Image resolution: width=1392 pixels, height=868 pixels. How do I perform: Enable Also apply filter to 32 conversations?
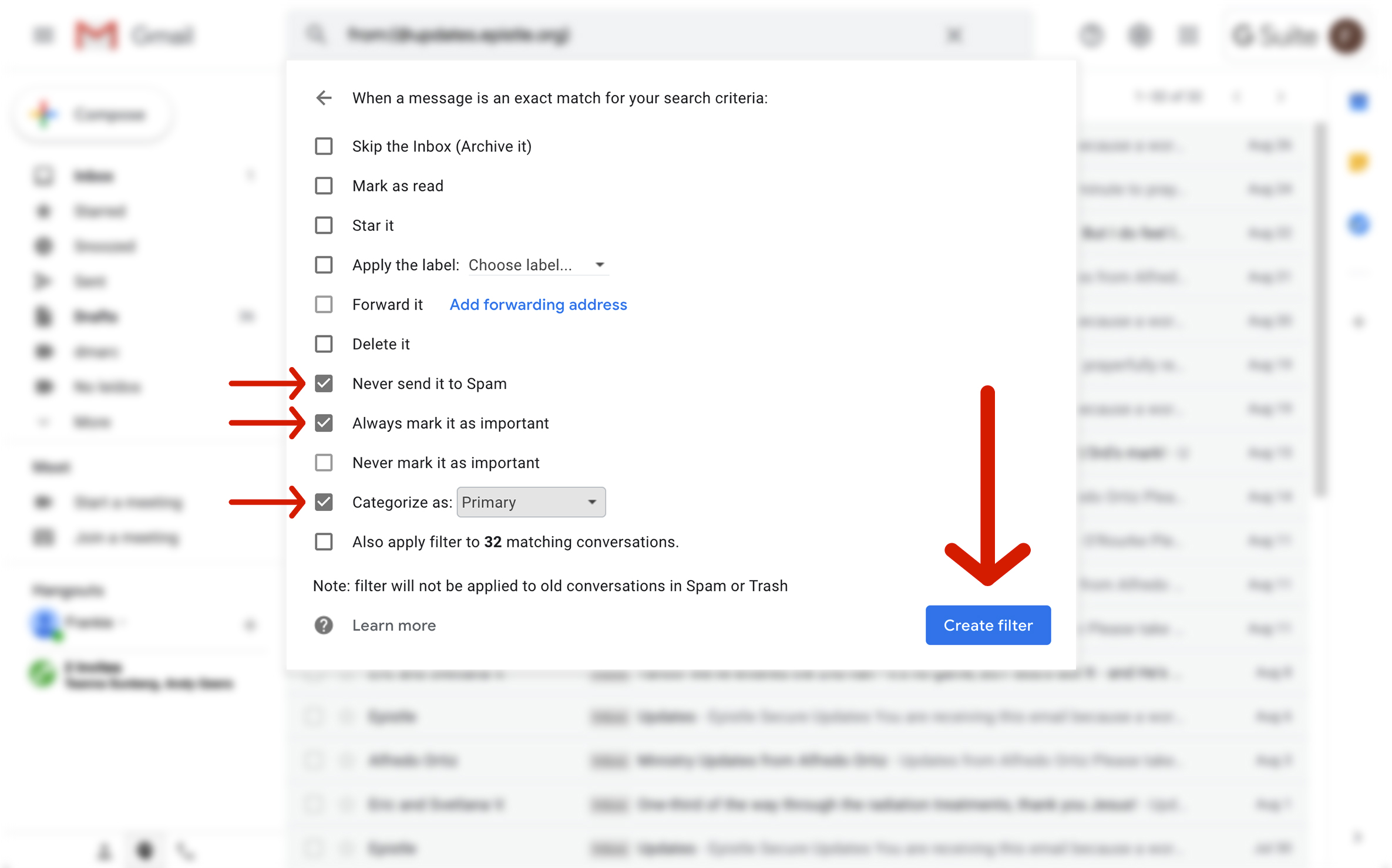point(324,541)
